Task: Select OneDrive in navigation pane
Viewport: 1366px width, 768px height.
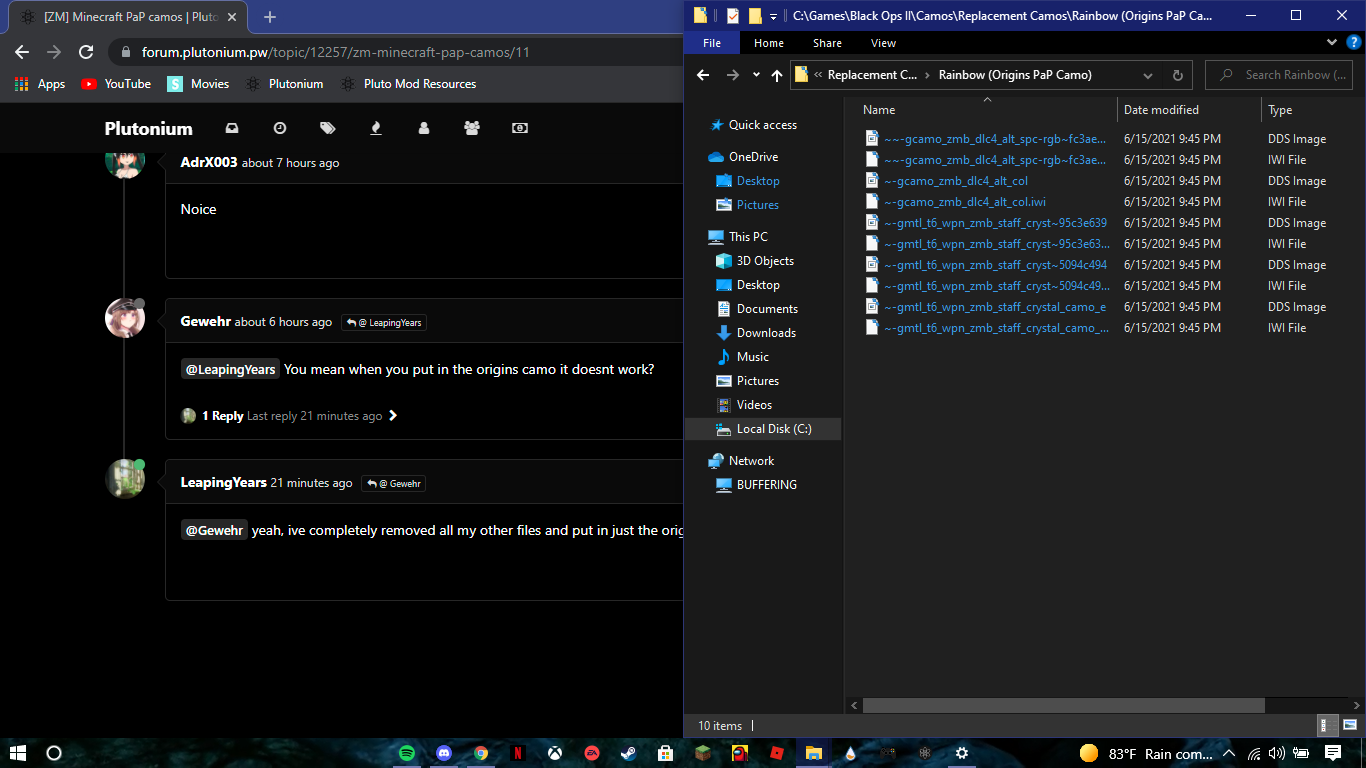Action: point(752,157)
